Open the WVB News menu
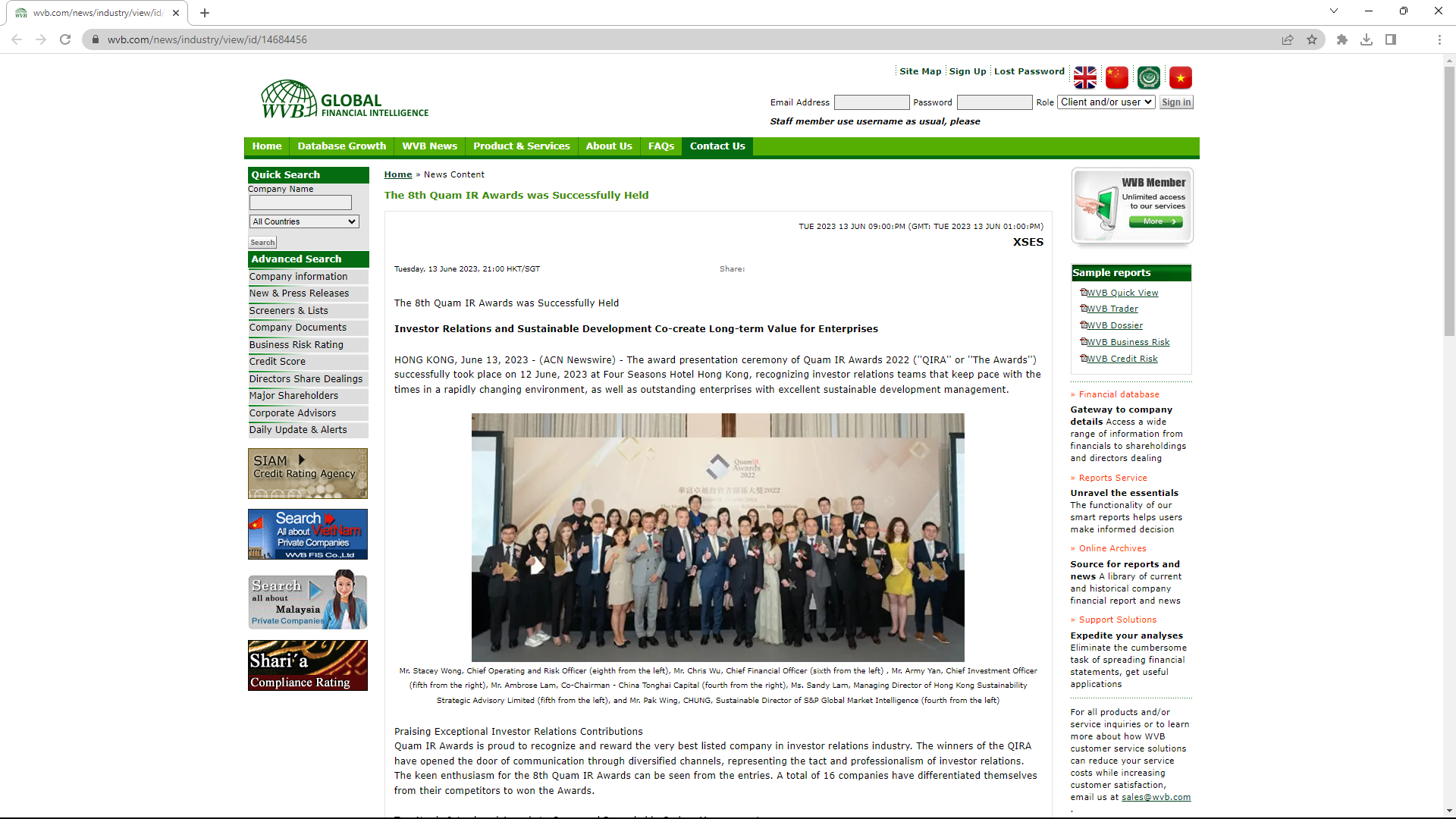The image size is (1456, 819). point(429,146)
